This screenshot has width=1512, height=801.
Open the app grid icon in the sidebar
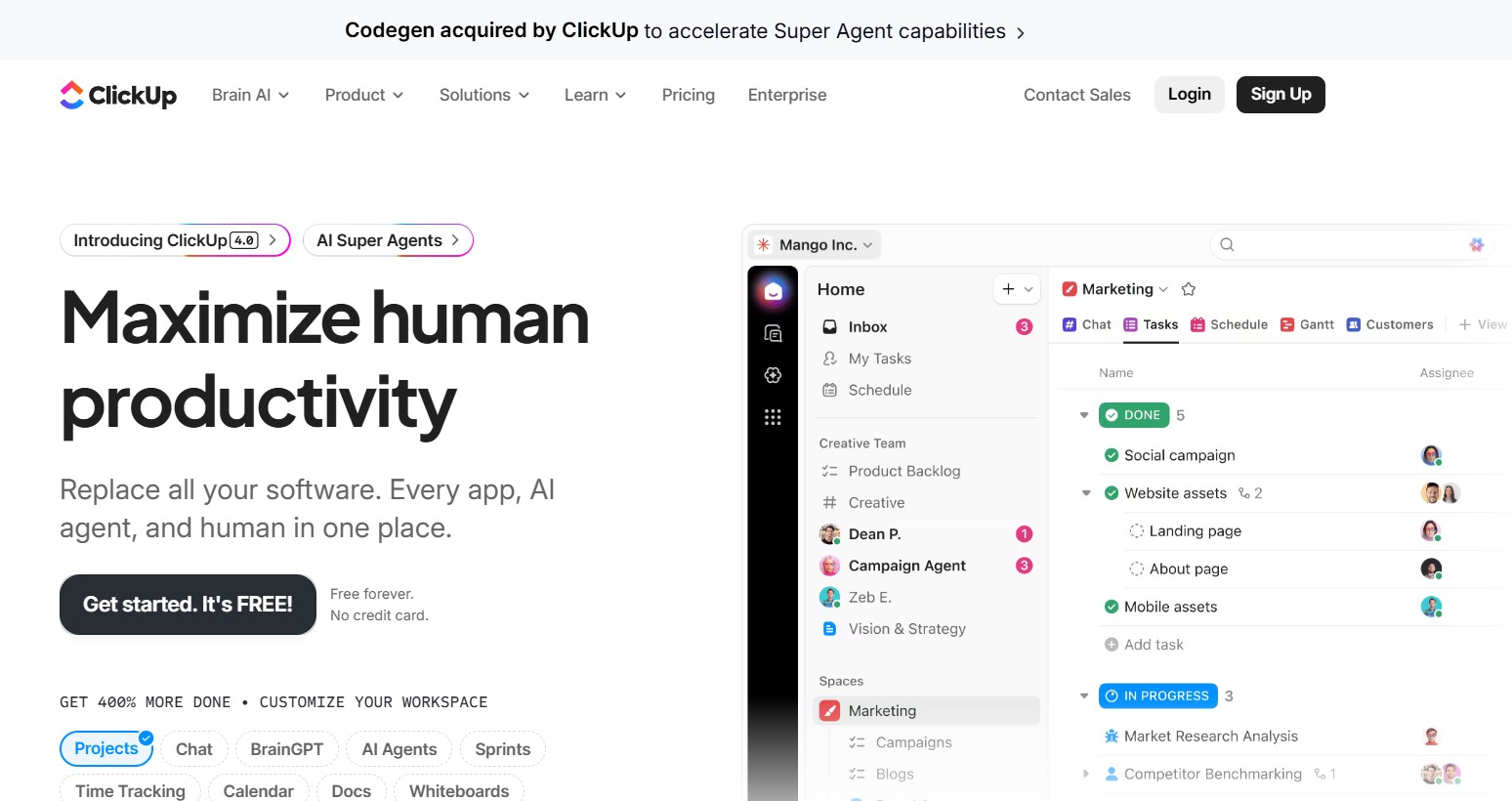point(773,417)
